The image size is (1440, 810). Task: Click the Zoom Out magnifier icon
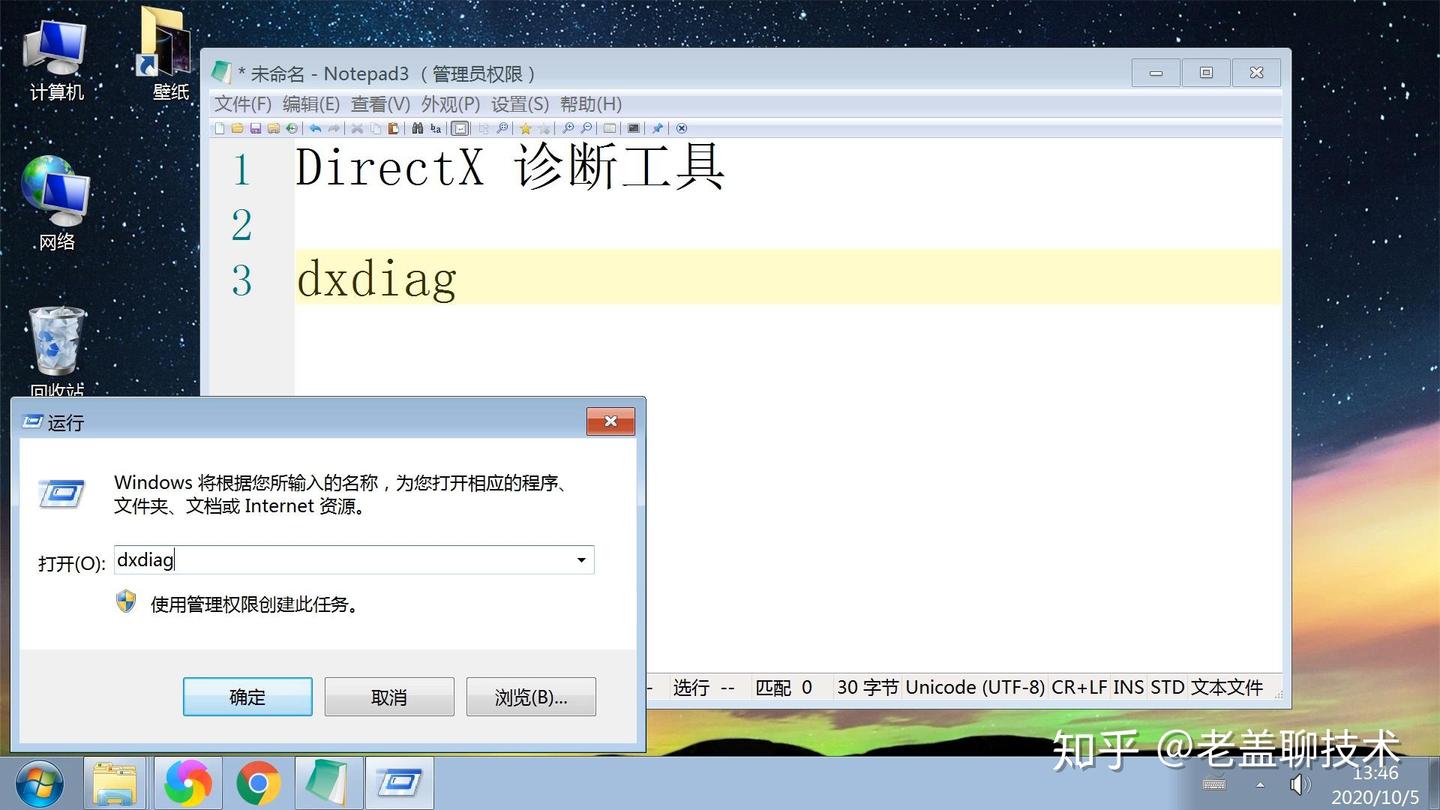(585, 128)
